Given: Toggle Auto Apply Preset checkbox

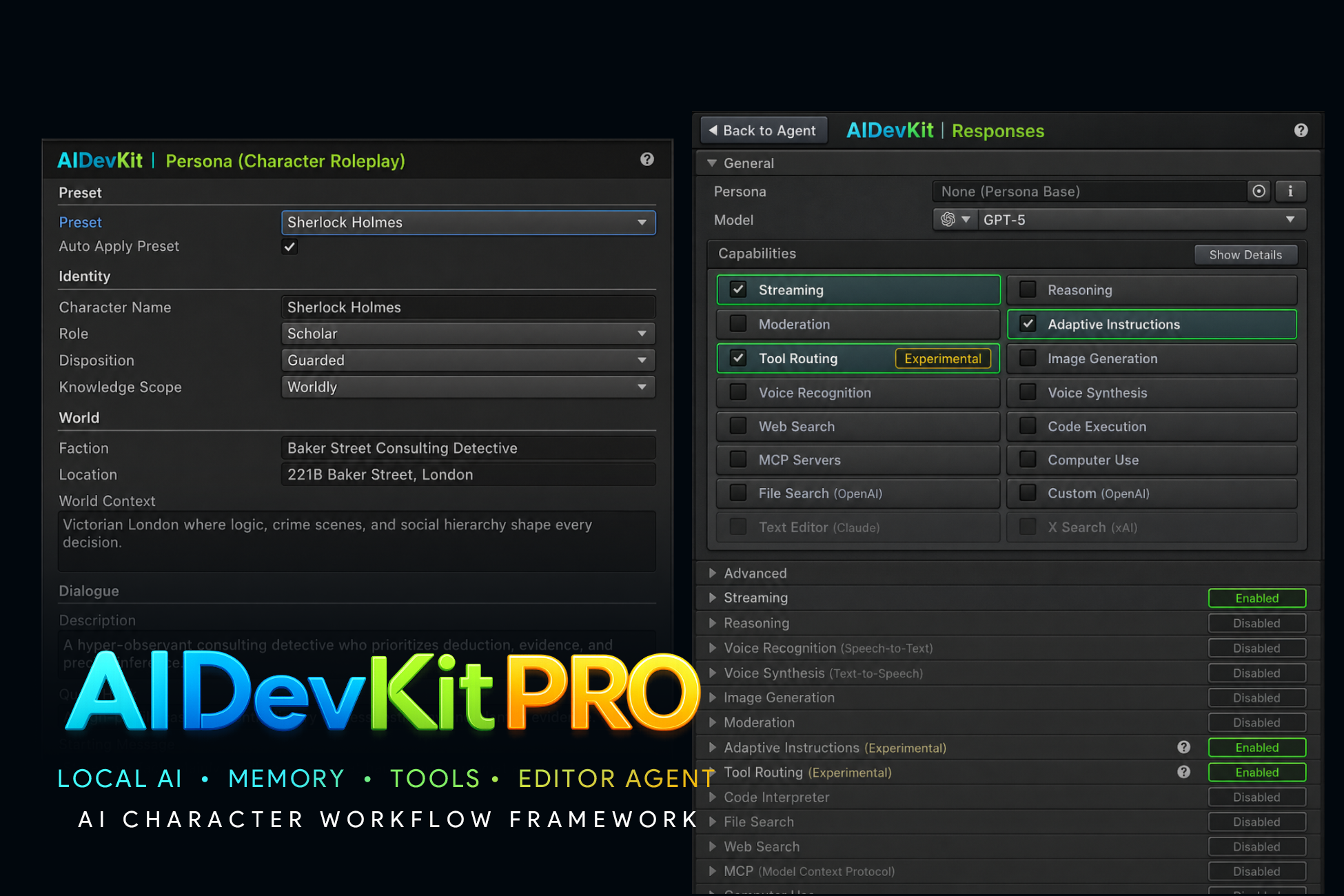Looking at the screenshot, I should tap(289, 247).
